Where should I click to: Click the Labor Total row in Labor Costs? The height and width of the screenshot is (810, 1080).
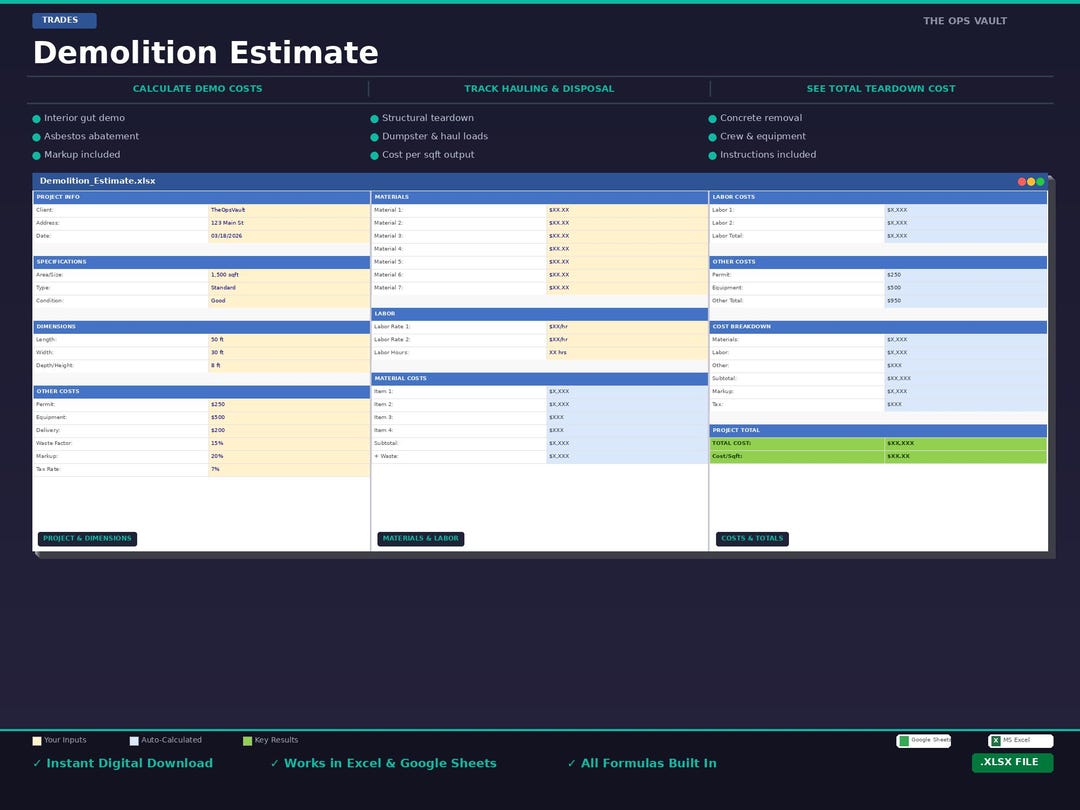878,236
